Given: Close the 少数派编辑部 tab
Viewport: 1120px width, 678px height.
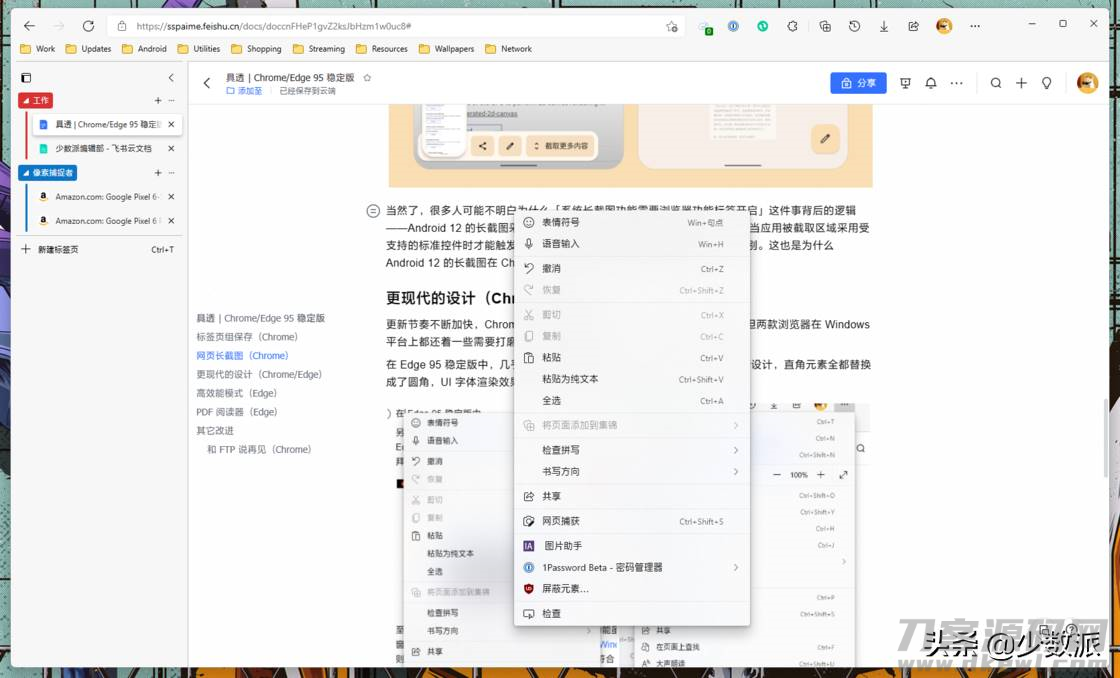Looking at the screenshot, I should (171, 149).
